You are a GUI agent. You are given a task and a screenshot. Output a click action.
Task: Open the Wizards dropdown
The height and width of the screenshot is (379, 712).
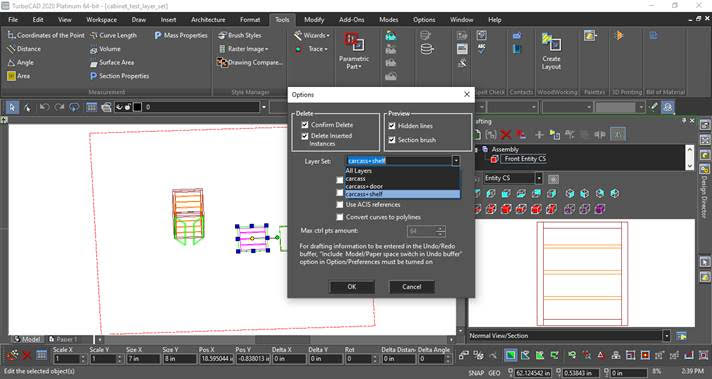point(312,35)
